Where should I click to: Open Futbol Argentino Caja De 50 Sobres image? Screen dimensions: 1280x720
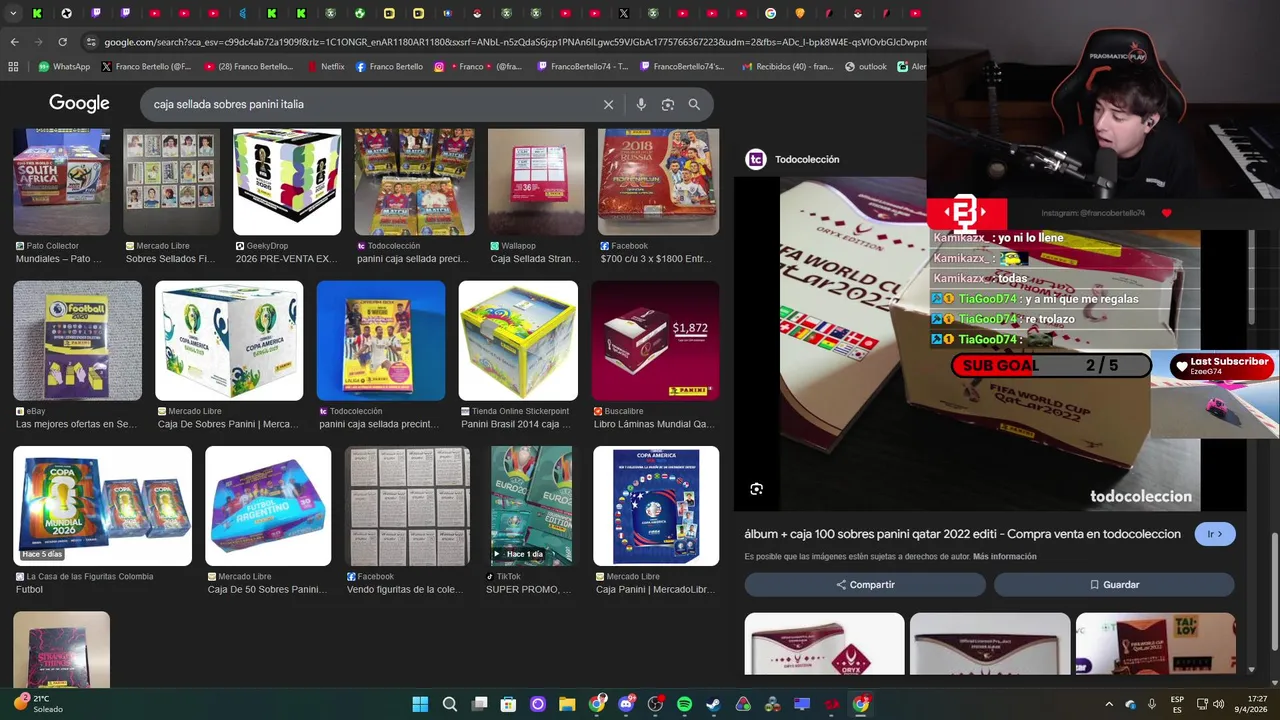pyautogui.click(x=268, y=506)
